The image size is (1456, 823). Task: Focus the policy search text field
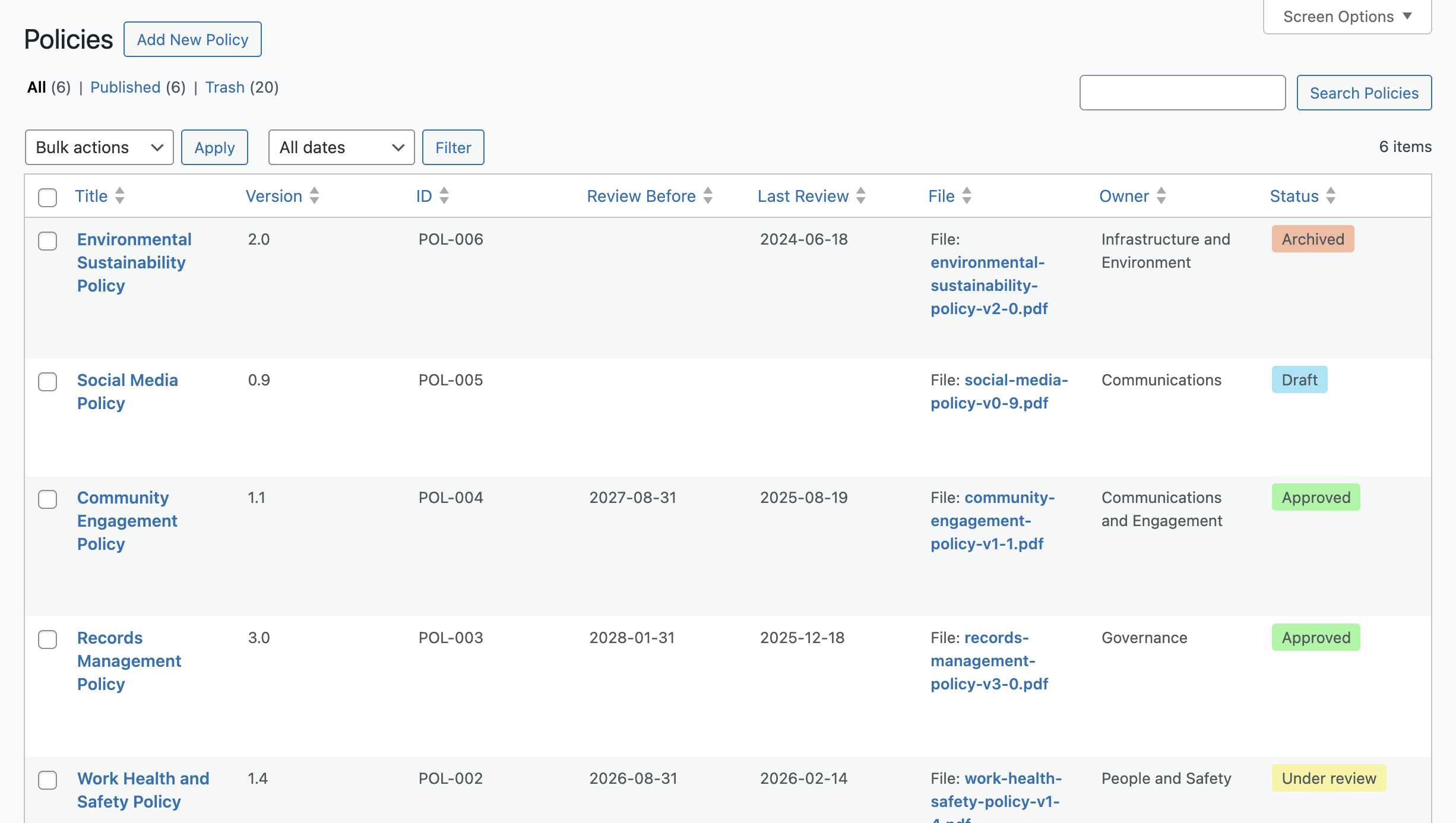[1182, 93]
